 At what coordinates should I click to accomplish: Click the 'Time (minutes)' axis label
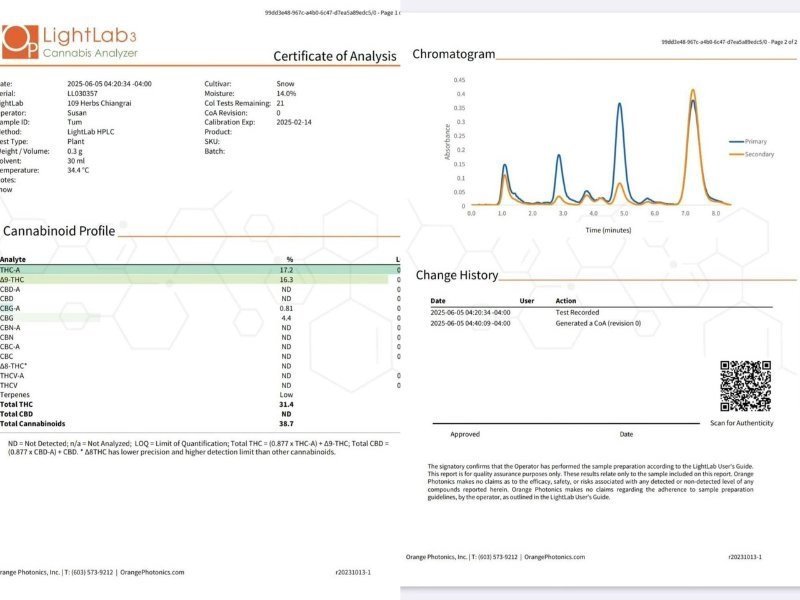point(608,230)
